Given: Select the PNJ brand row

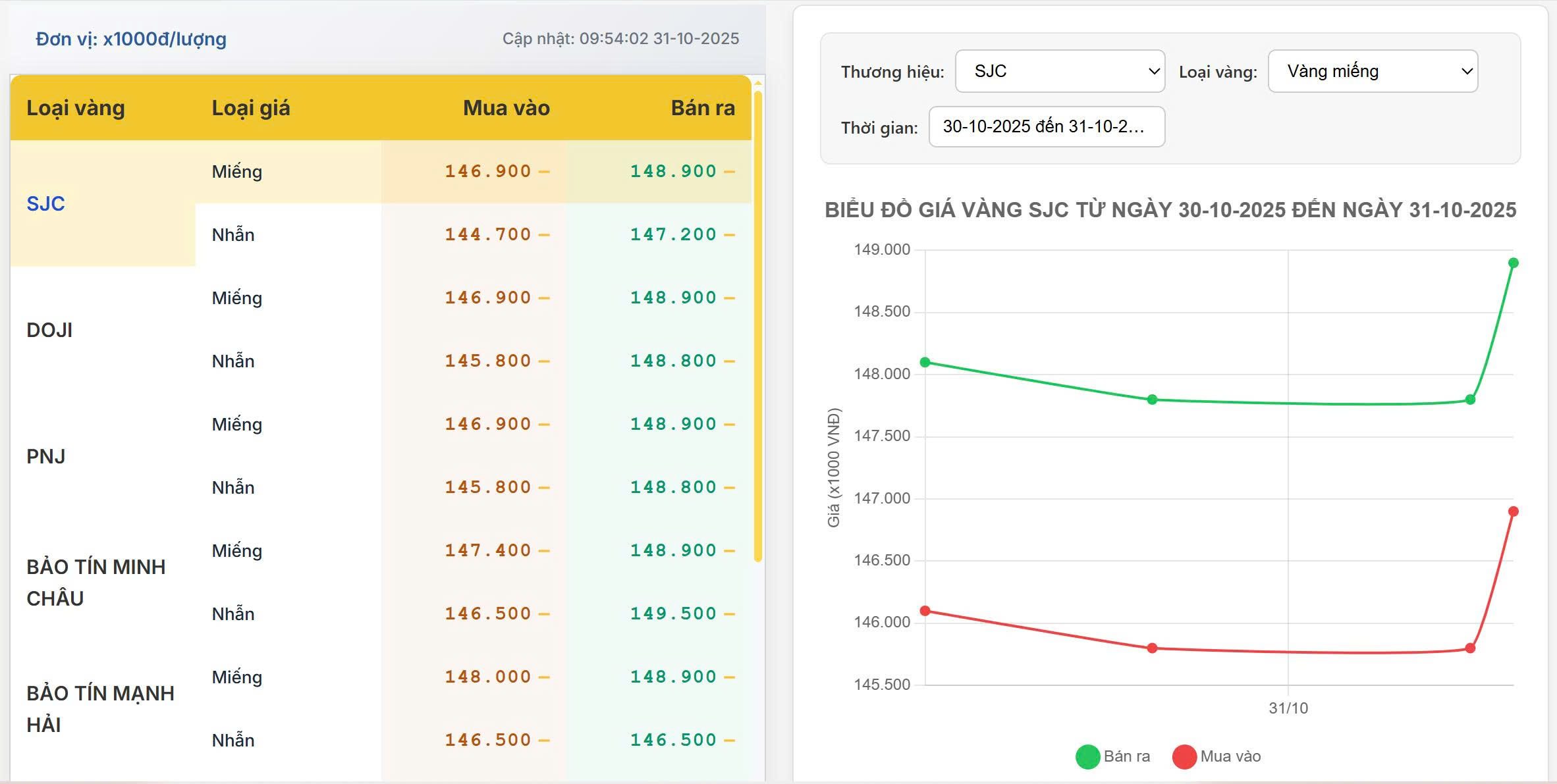Looking at the screenshot, I should pos(45,456).
